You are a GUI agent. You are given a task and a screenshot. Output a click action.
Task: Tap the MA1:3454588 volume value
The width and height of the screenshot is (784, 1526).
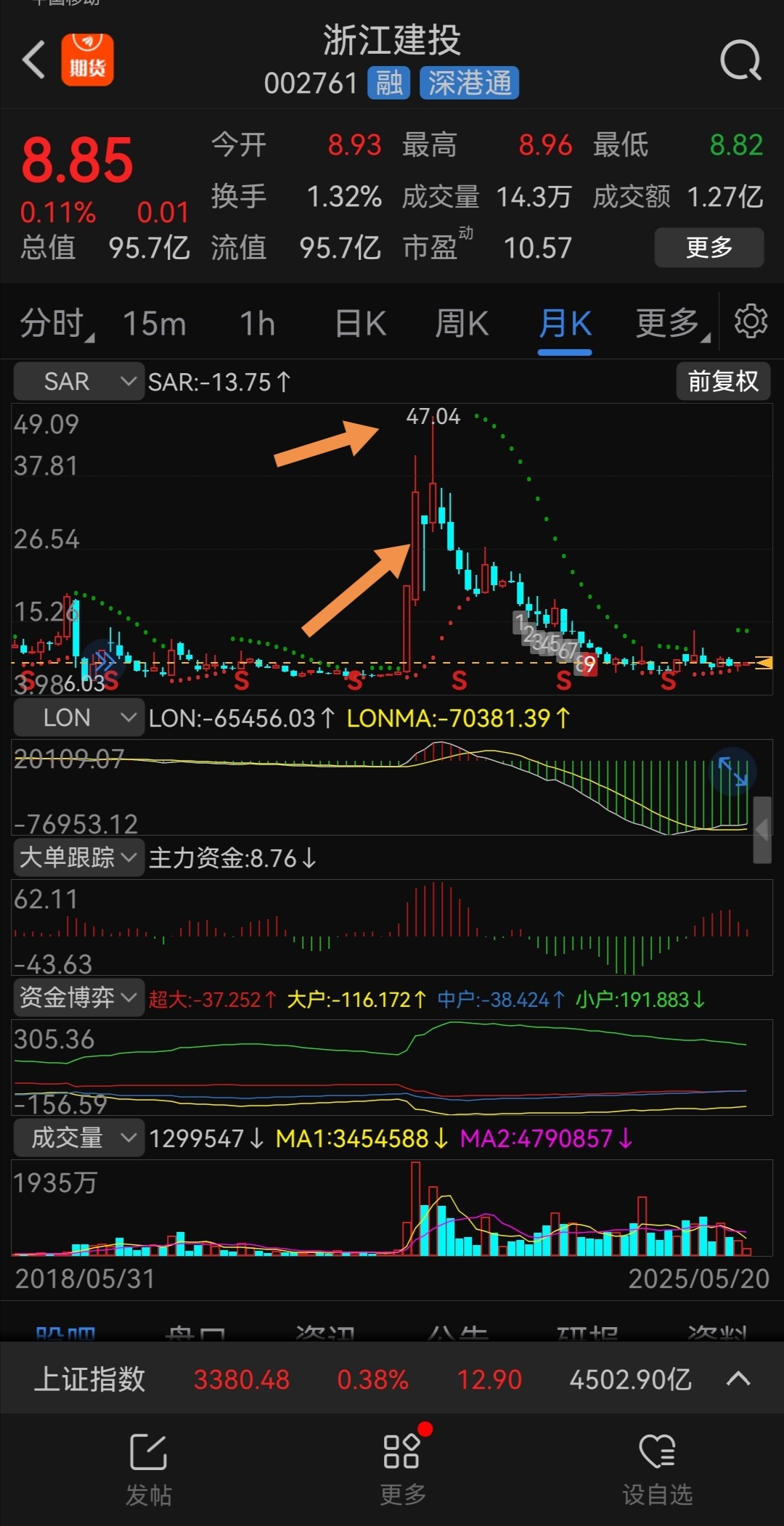coord(362,1138)
